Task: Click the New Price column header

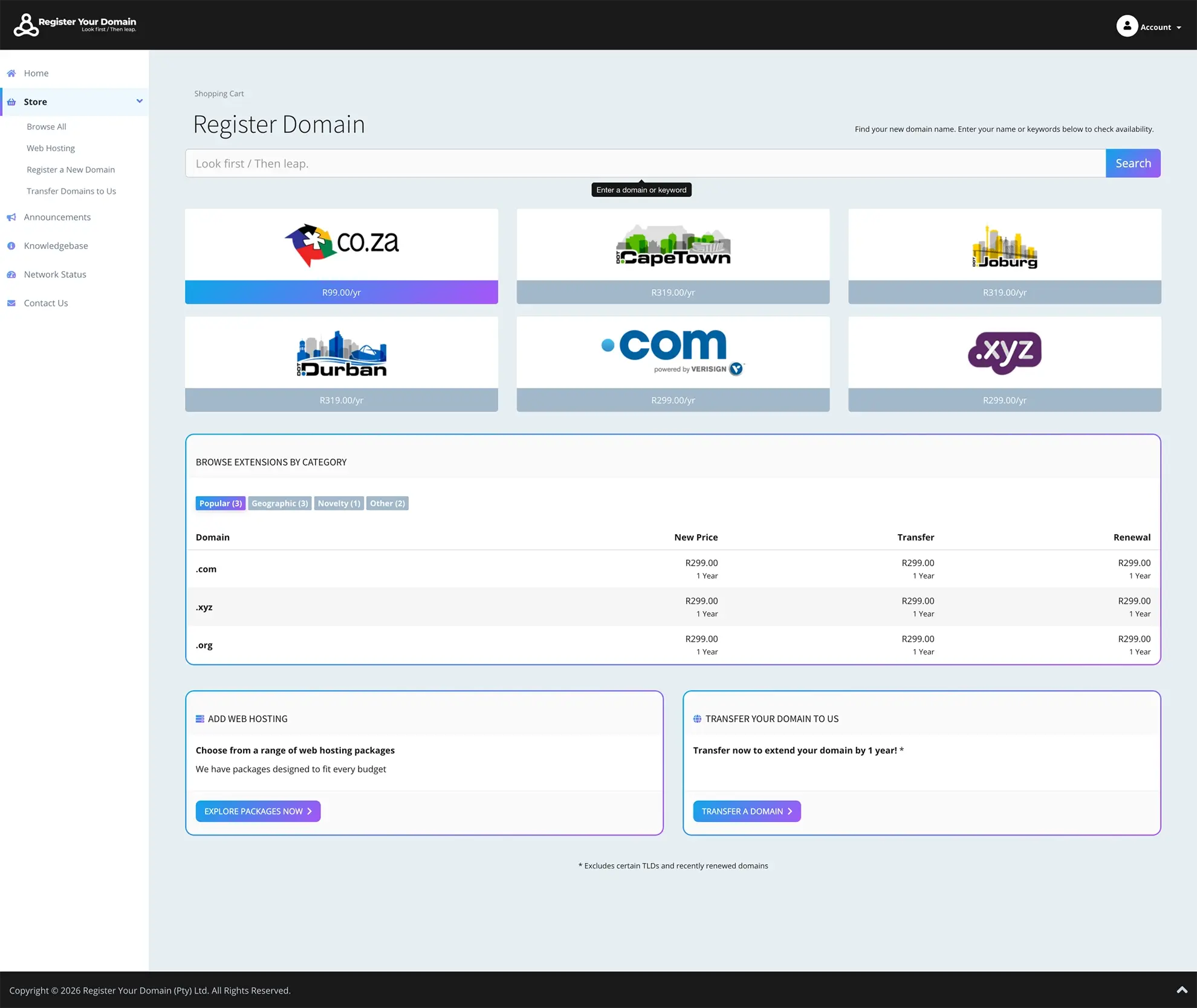Action: tap(696, 537)
